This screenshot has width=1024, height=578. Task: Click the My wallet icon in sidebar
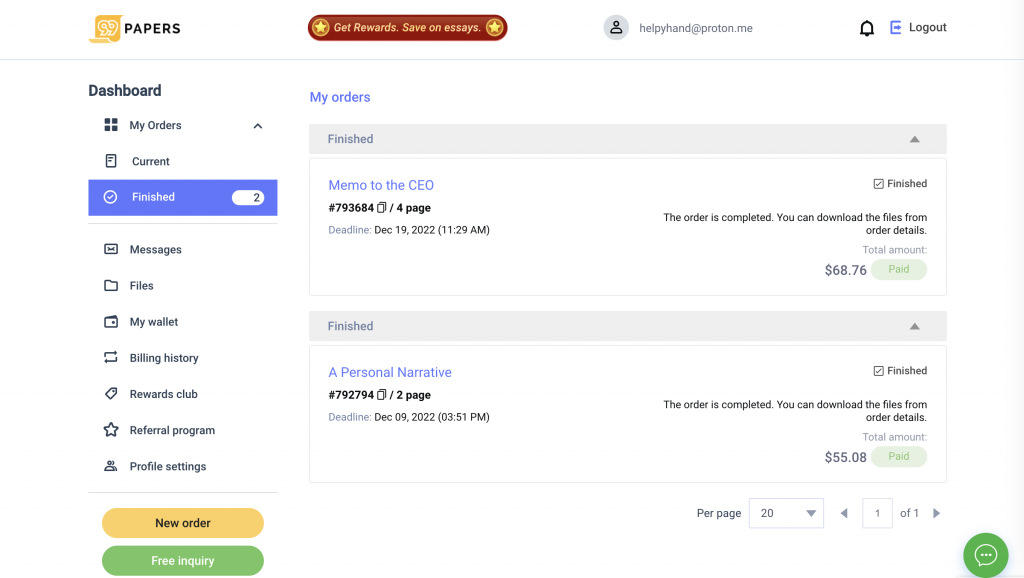pyautogui.click(x=111, y=322)
